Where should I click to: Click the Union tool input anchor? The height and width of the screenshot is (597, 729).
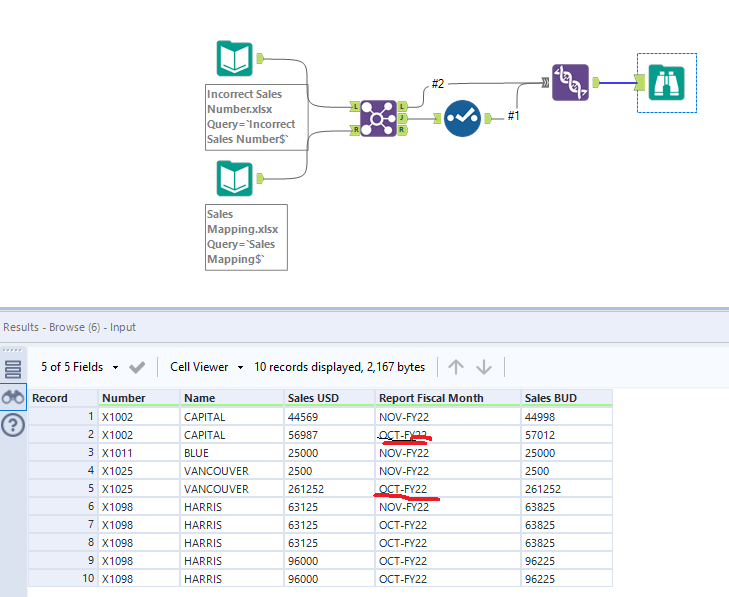coord(546,83)
